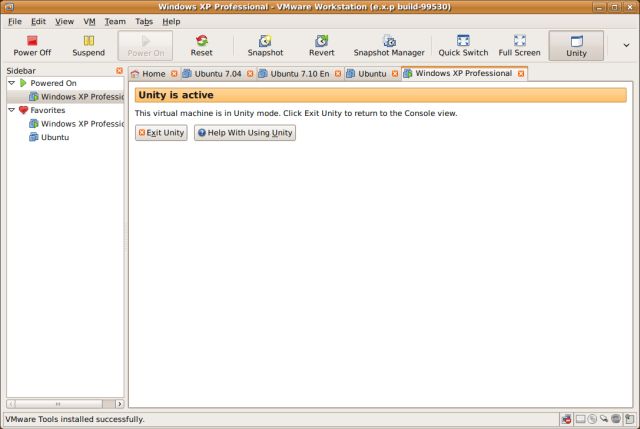This screenshot has height=429, width=640.
Task: Take a Snapshot using the toolbar
Action: (265, 45)
